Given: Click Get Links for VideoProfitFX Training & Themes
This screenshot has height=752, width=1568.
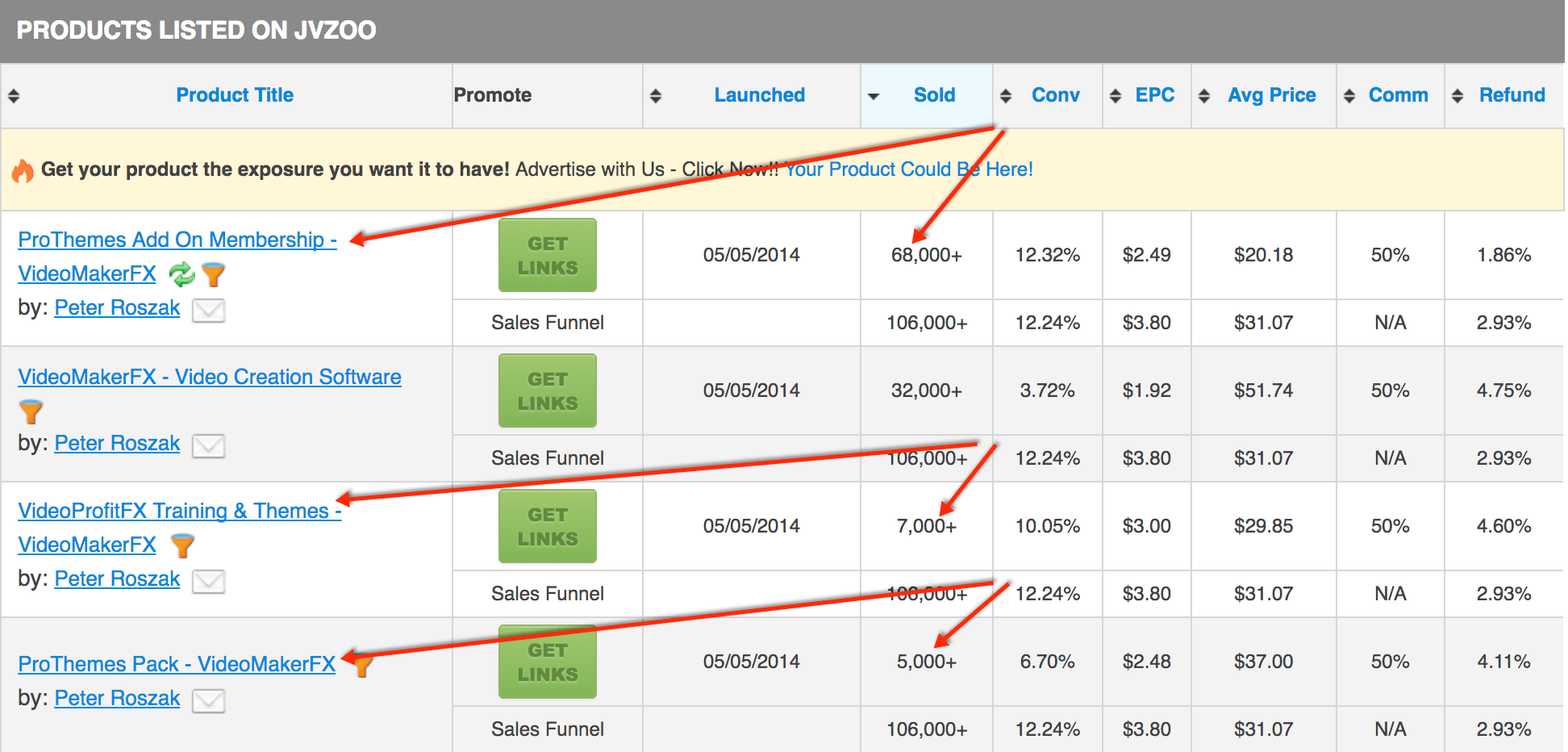Looking at the screenshot, I should point(548,526).
